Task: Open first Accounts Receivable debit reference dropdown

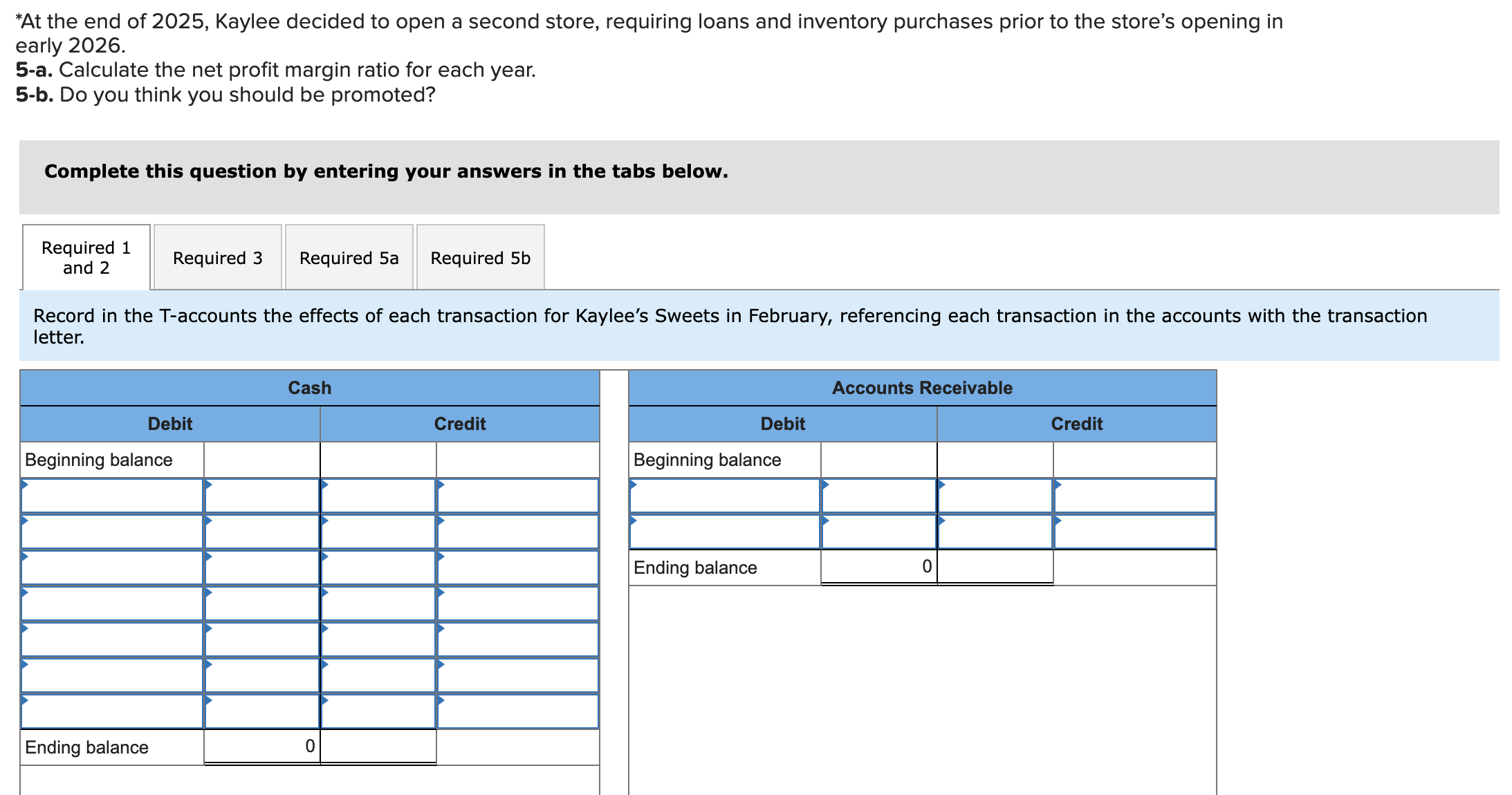Action: pos(724,496)
